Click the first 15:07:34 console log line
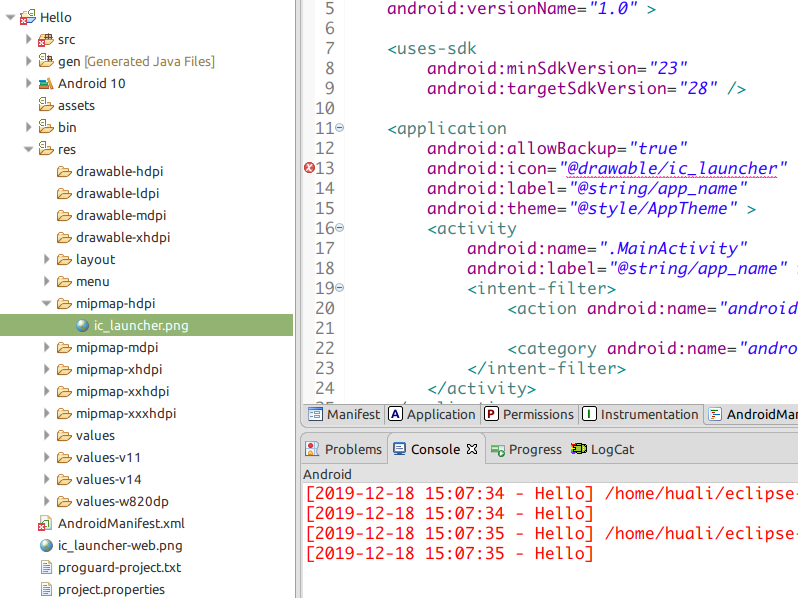 tap(551, 493)
